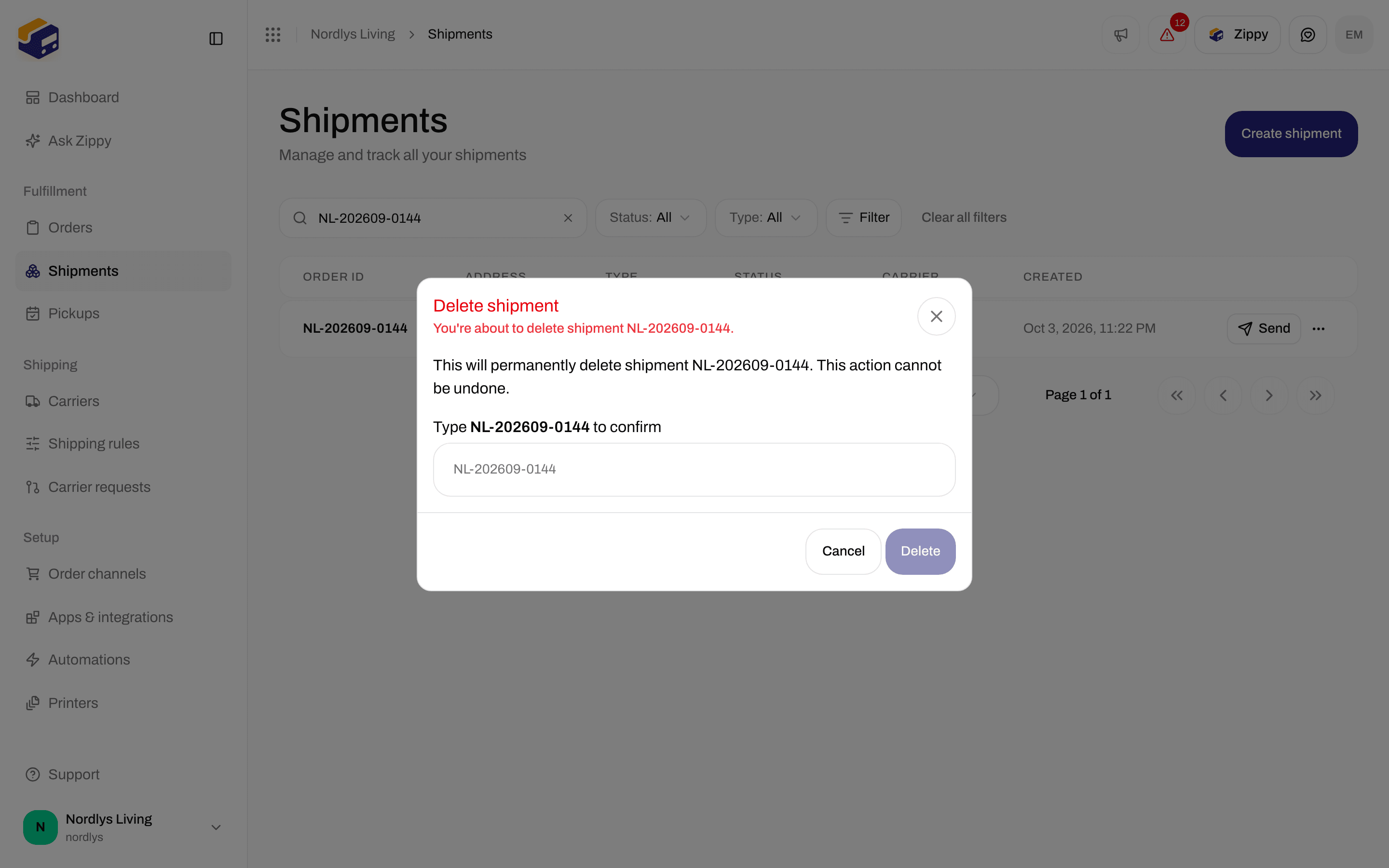The width and height of the screenshot is (1389, 868).
Task: Open Automations page
Action: (x=123, y=660)
